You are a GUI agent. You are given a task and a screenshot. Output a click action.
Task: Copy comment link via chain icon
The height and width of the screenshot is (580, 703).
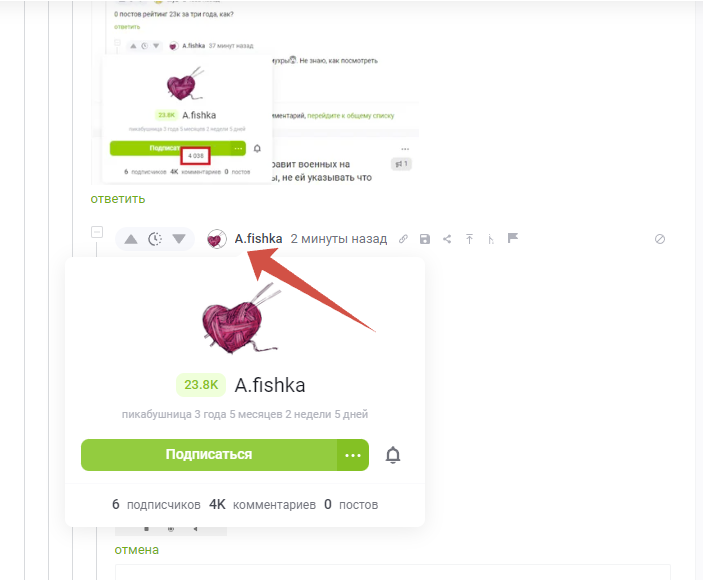(x=403, y=239)
